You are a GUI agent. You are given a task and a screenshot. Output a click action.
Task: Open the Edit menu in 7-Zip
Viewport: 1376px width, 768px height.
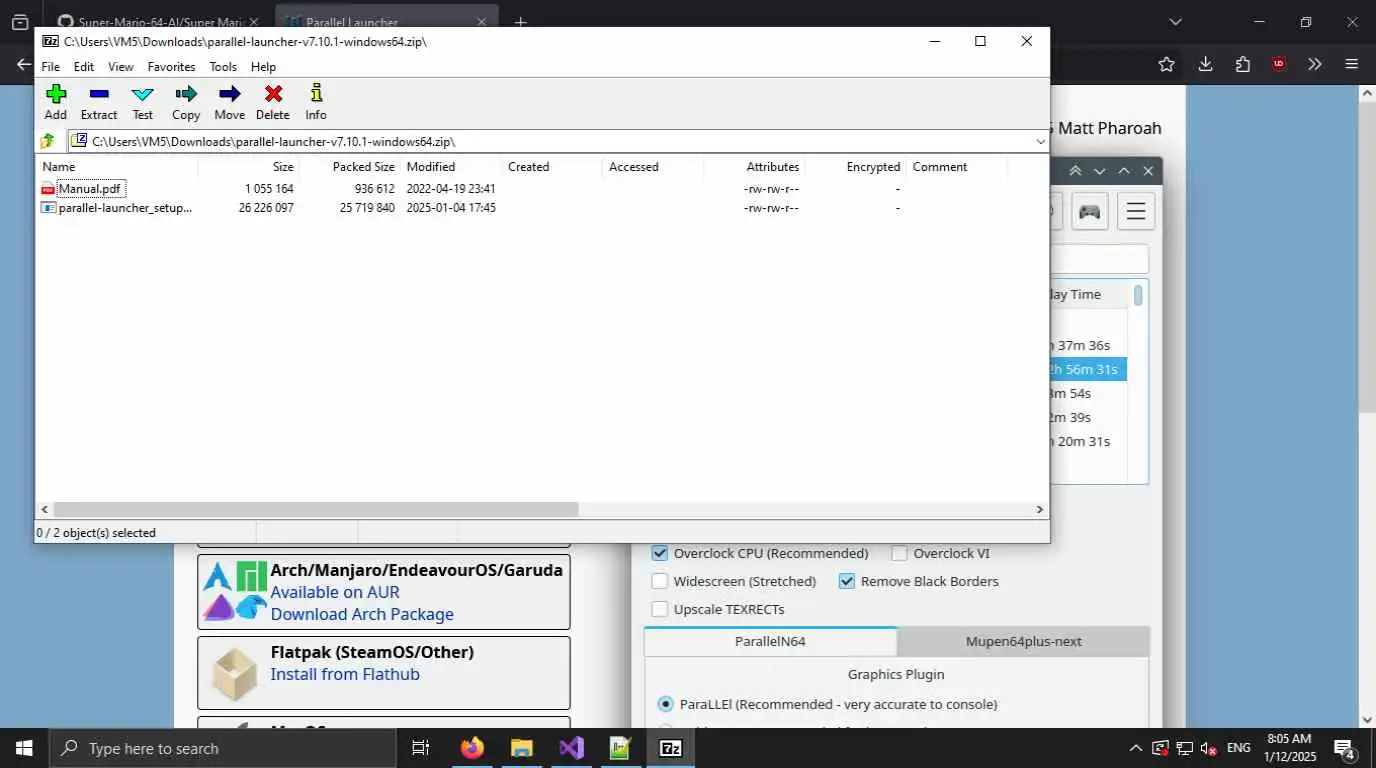point(84,67)
